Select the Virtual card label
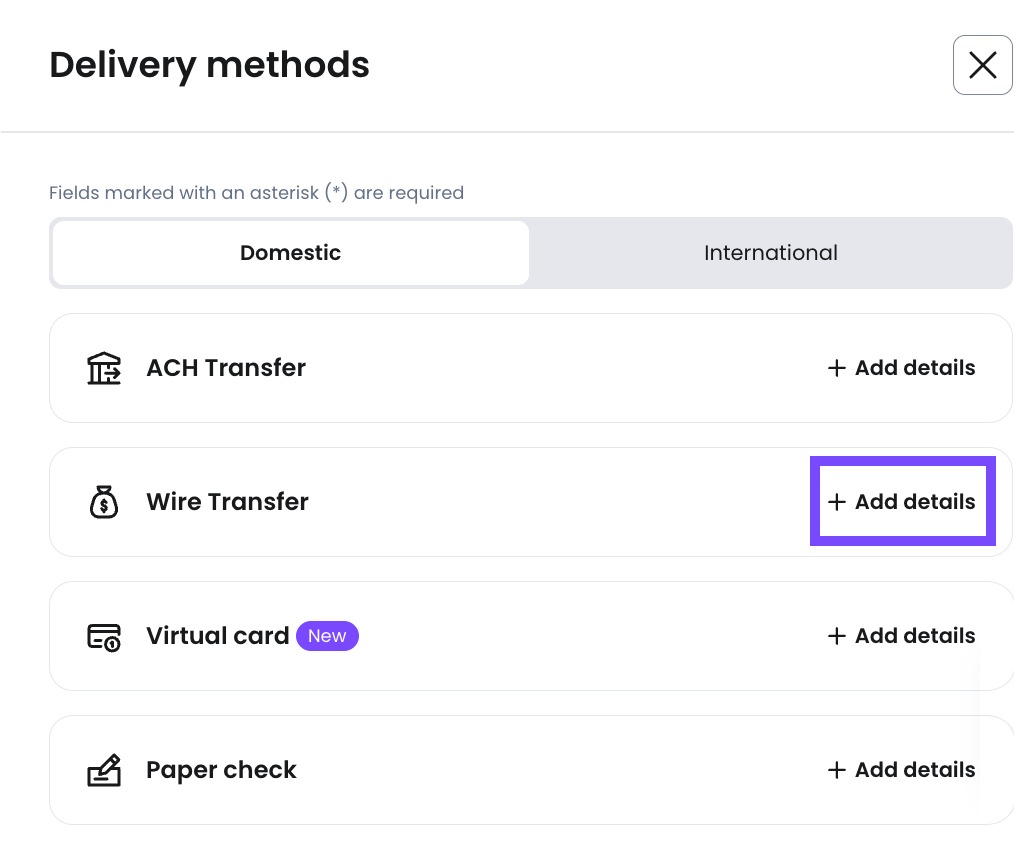1014x842 pixels. tap(217, 636)
